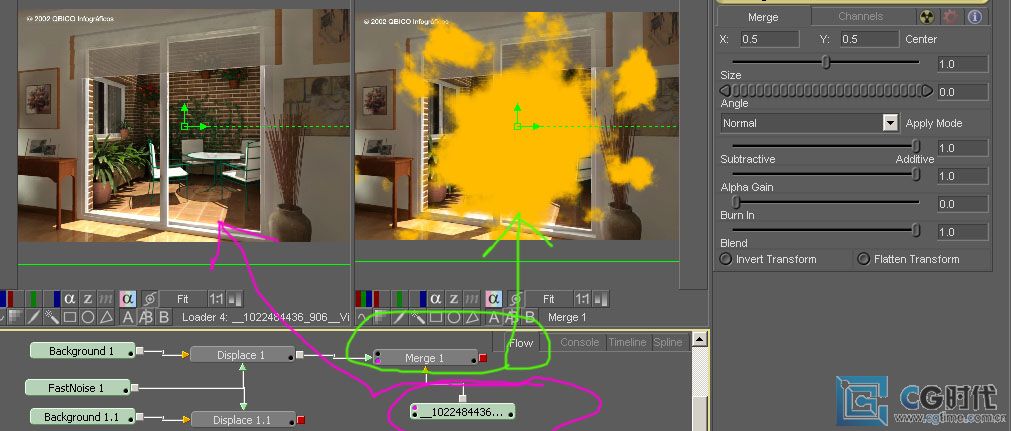The height and width of the screenshot is (431, 1011).
Task: Click the Z depth channel icon in right viewer
Action: pyautogui.click(x=455, y=298)
